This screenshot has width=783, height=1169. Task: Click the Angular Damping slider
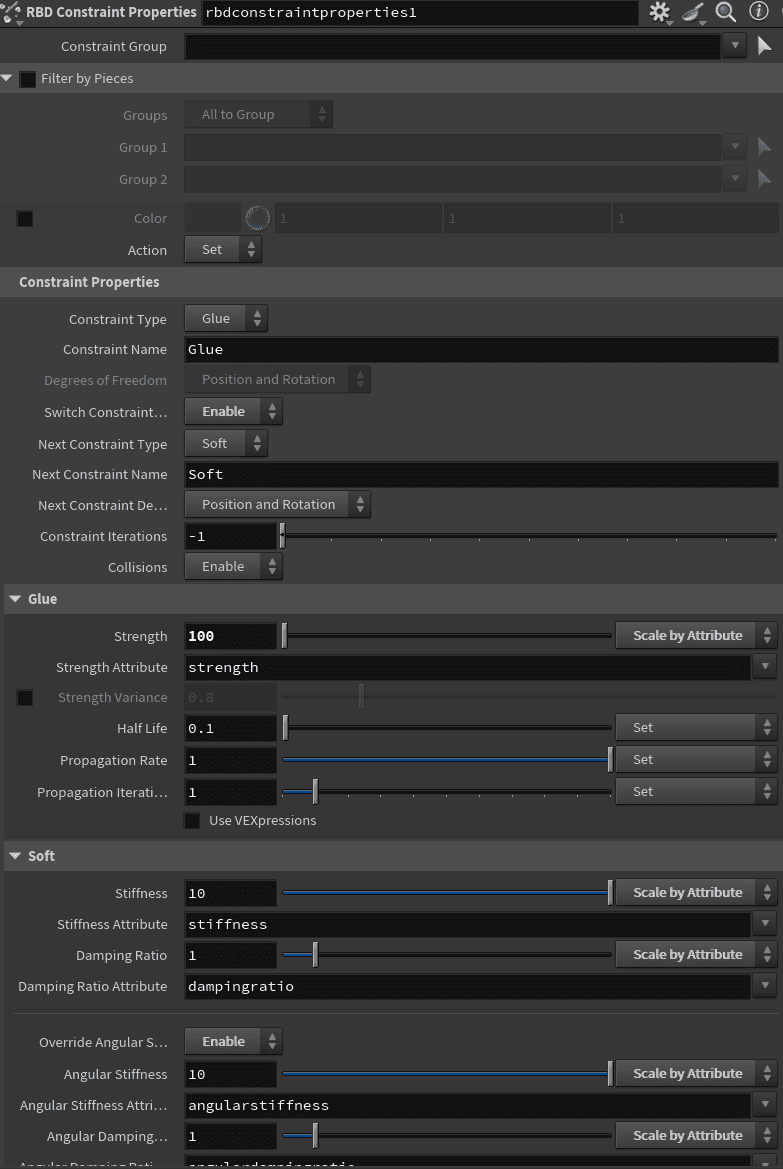[x=447, y=1135]
